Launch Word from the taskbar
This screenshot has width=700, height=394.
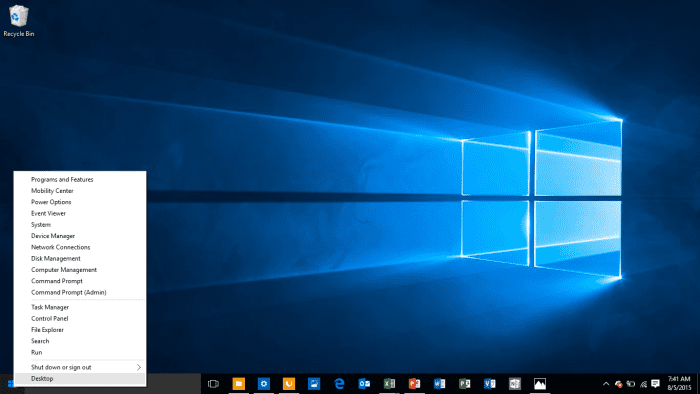(x=439, y=384)
